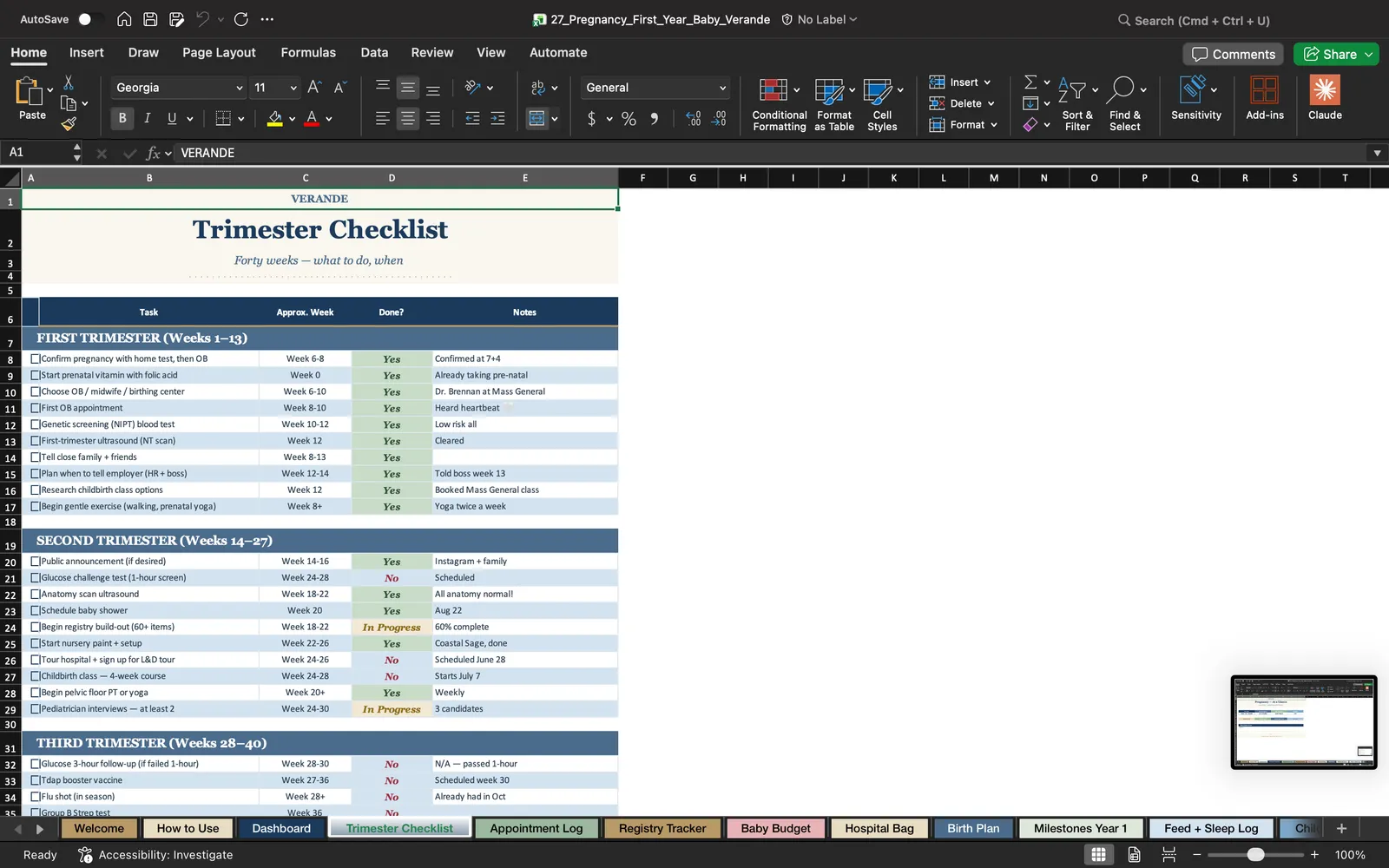Expand the formula bar chevron
Viewport: 1389px width, 868px height.
point(1377,153)
